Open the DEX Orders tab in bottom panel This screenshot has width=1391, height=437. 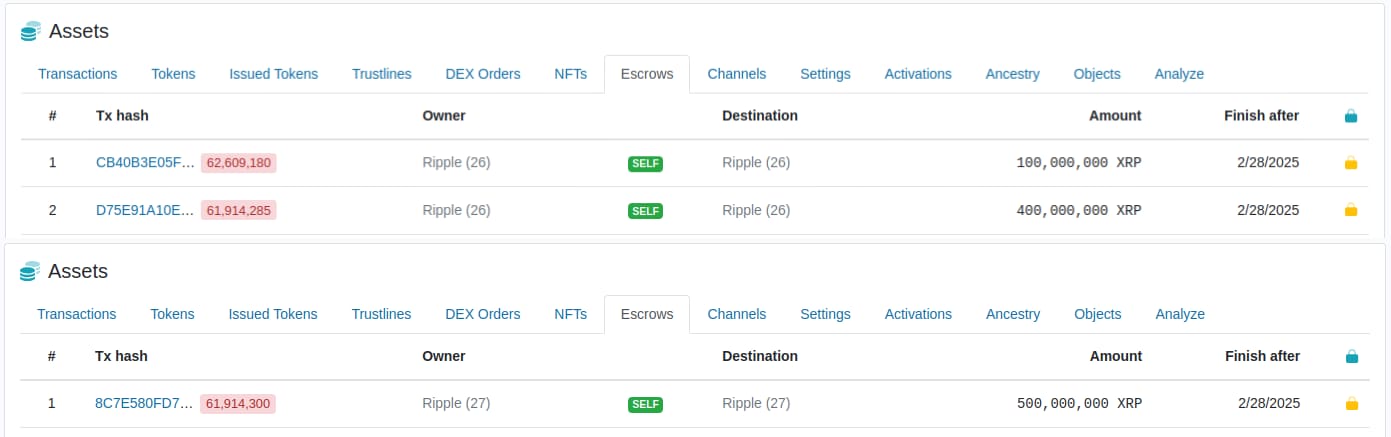482,314
